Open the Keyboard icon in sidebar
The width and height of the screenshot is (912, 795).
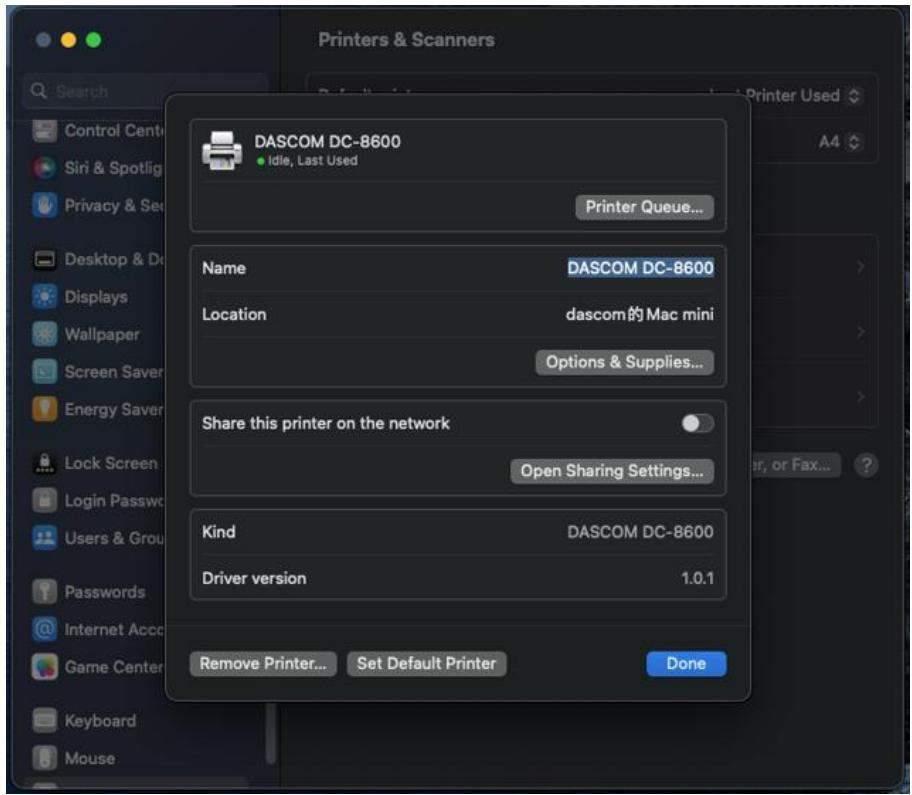(45, 721)
